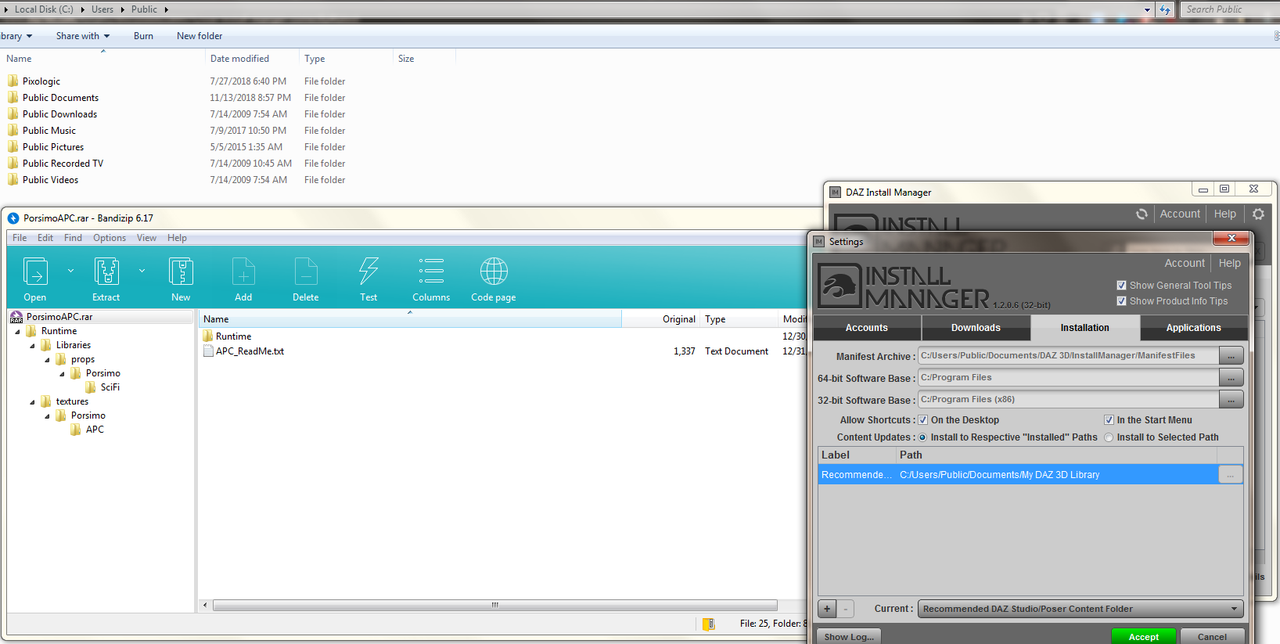Click the Columns icon in Bandizip toolbar
The image size is (1280, 644).
(431, 272)
